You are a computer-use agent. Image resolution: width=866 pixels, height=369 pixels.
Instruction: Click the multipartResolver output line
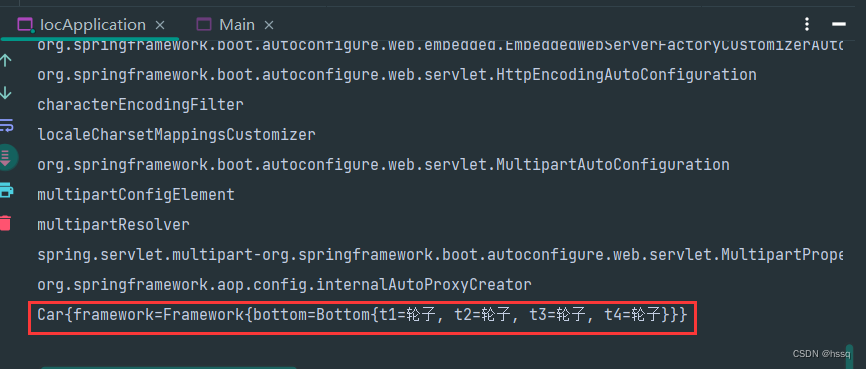tap(113, 225)
